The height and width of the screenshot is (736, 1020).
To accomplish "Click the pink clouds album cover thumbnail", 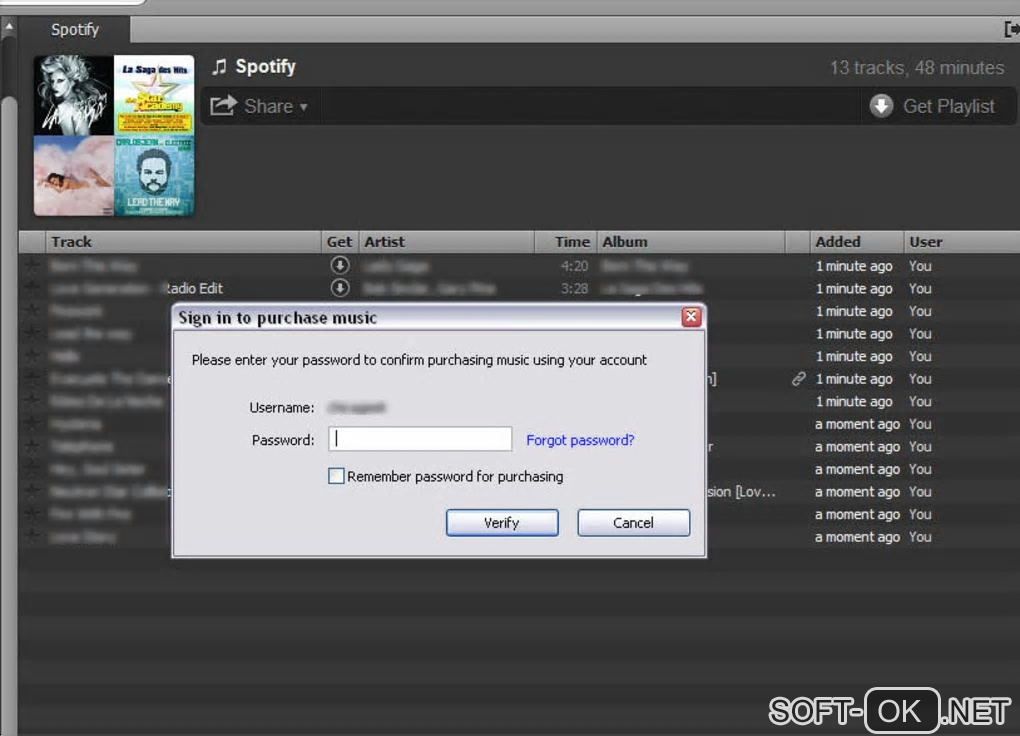I will [74, 176].
